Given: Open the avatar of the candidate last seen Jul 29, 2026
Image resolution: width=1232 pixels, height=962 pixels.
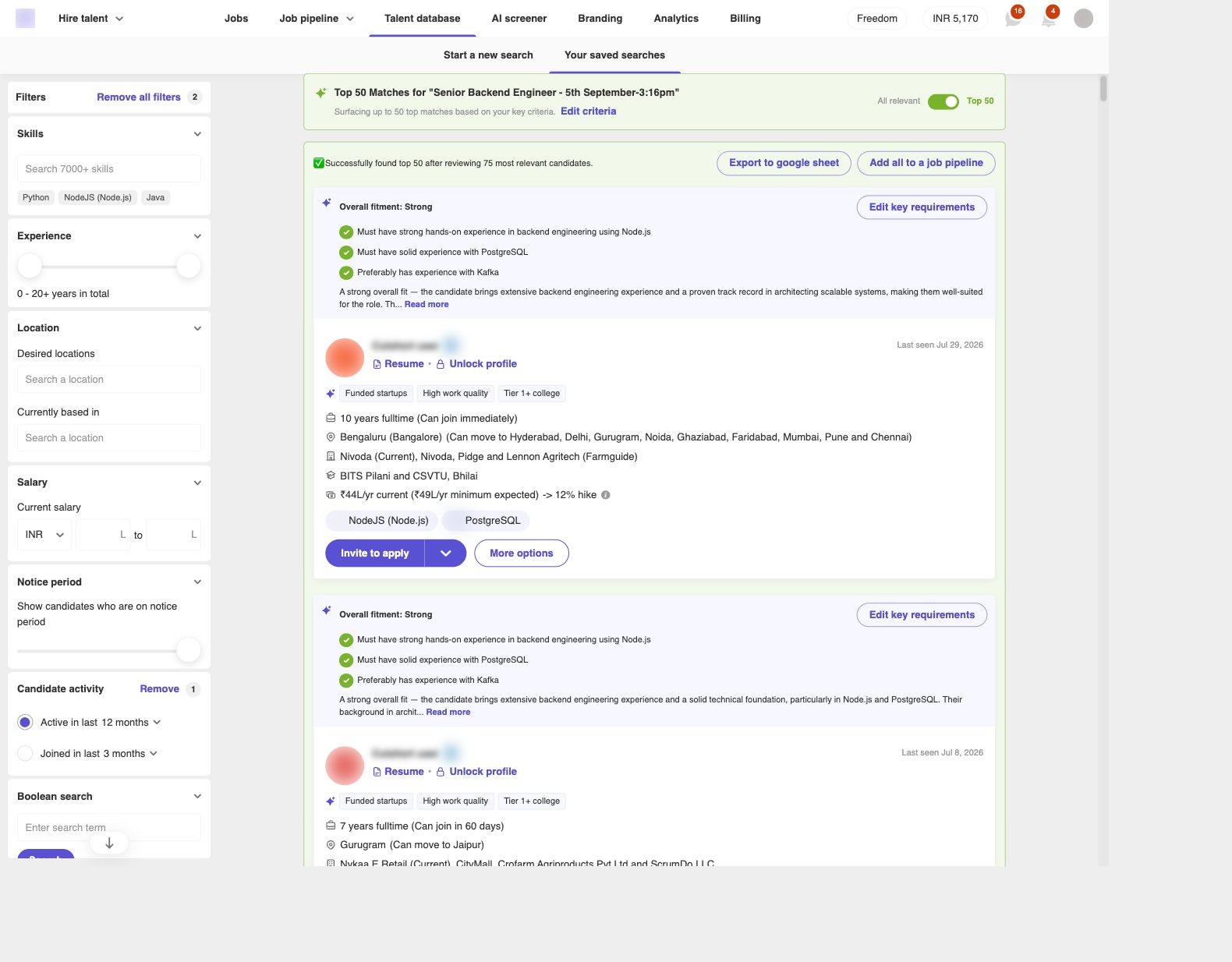Looking at the screenshot, I should click(345, 358).
